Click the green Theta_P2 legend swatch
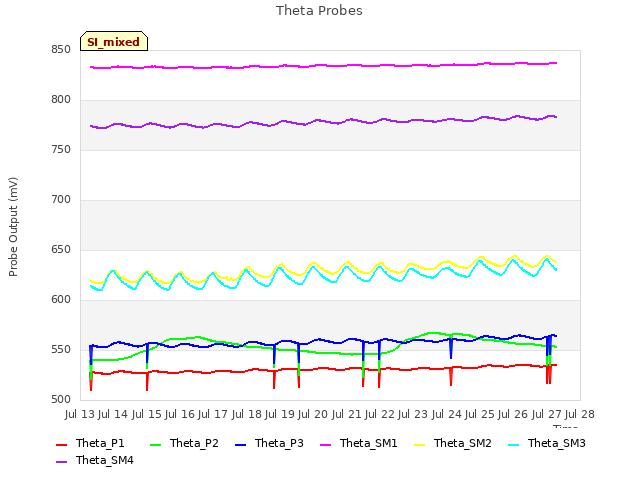640x480 pixels. pyautogui.click(x=156, y=444)
